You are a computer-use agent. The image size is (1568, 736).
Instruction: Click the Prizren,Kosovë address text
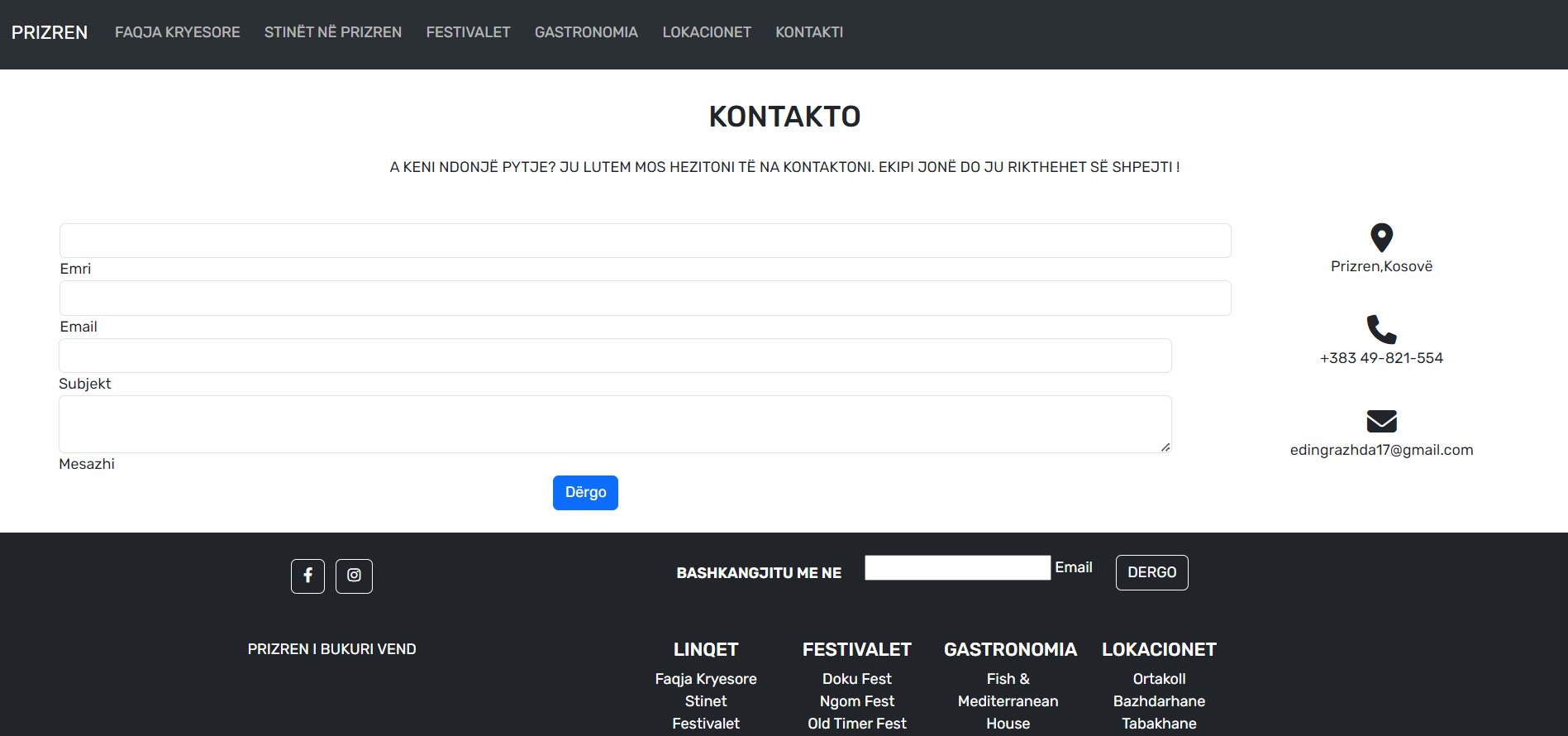point(1381,266)
